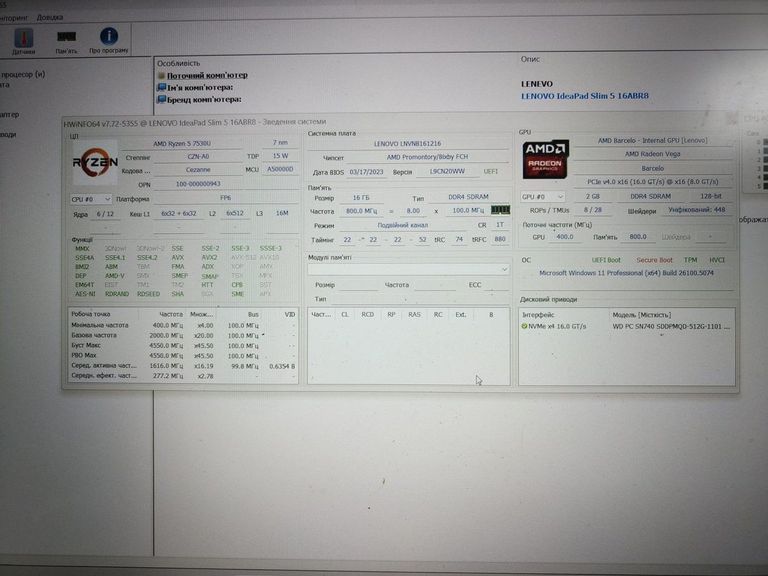Click the HVCI indicator
This screenshot has height=576, width=768.
[717, 260]
